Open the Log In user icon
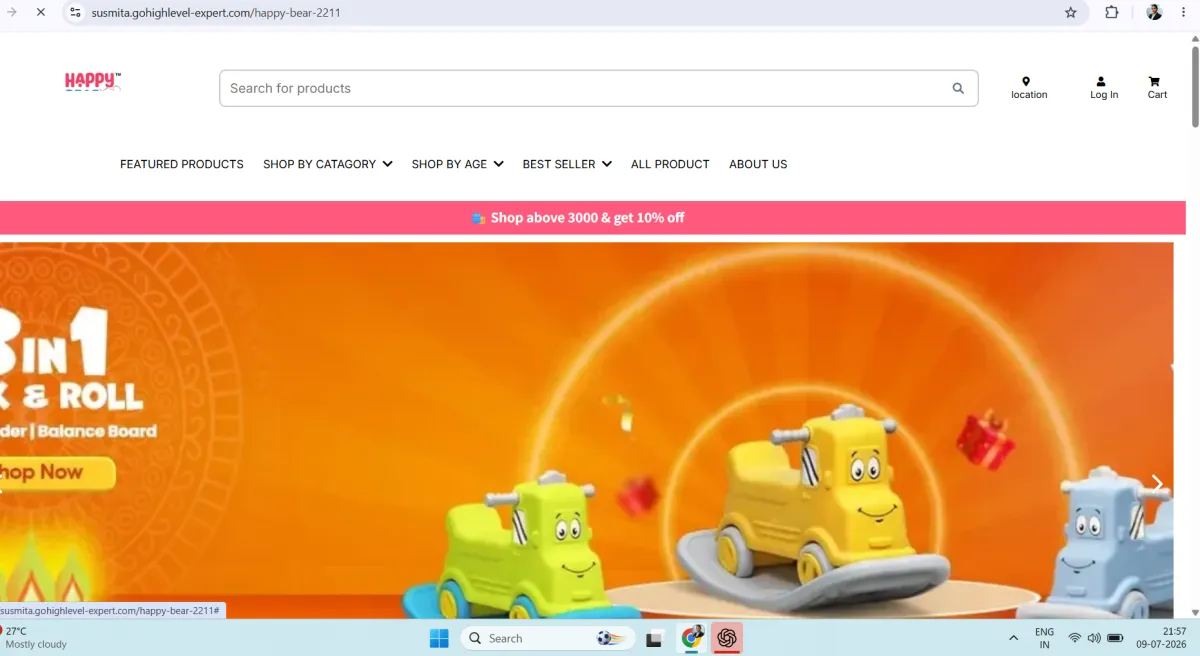The width and height of the screenshot is (1200, 656). point(1101,82)
